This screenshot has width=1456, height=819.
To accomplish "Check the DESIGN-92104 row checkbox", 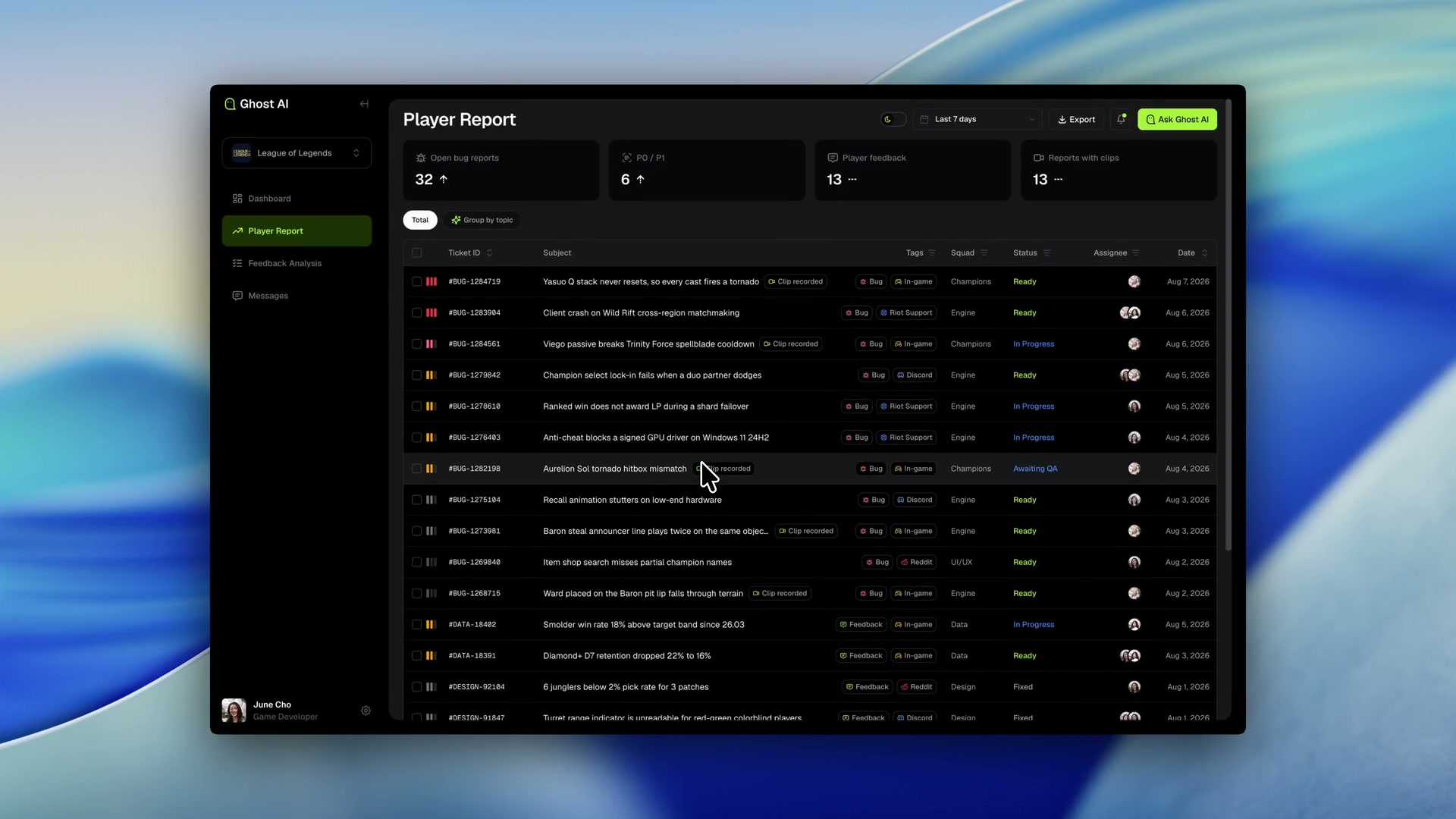I will coord(416,687).
